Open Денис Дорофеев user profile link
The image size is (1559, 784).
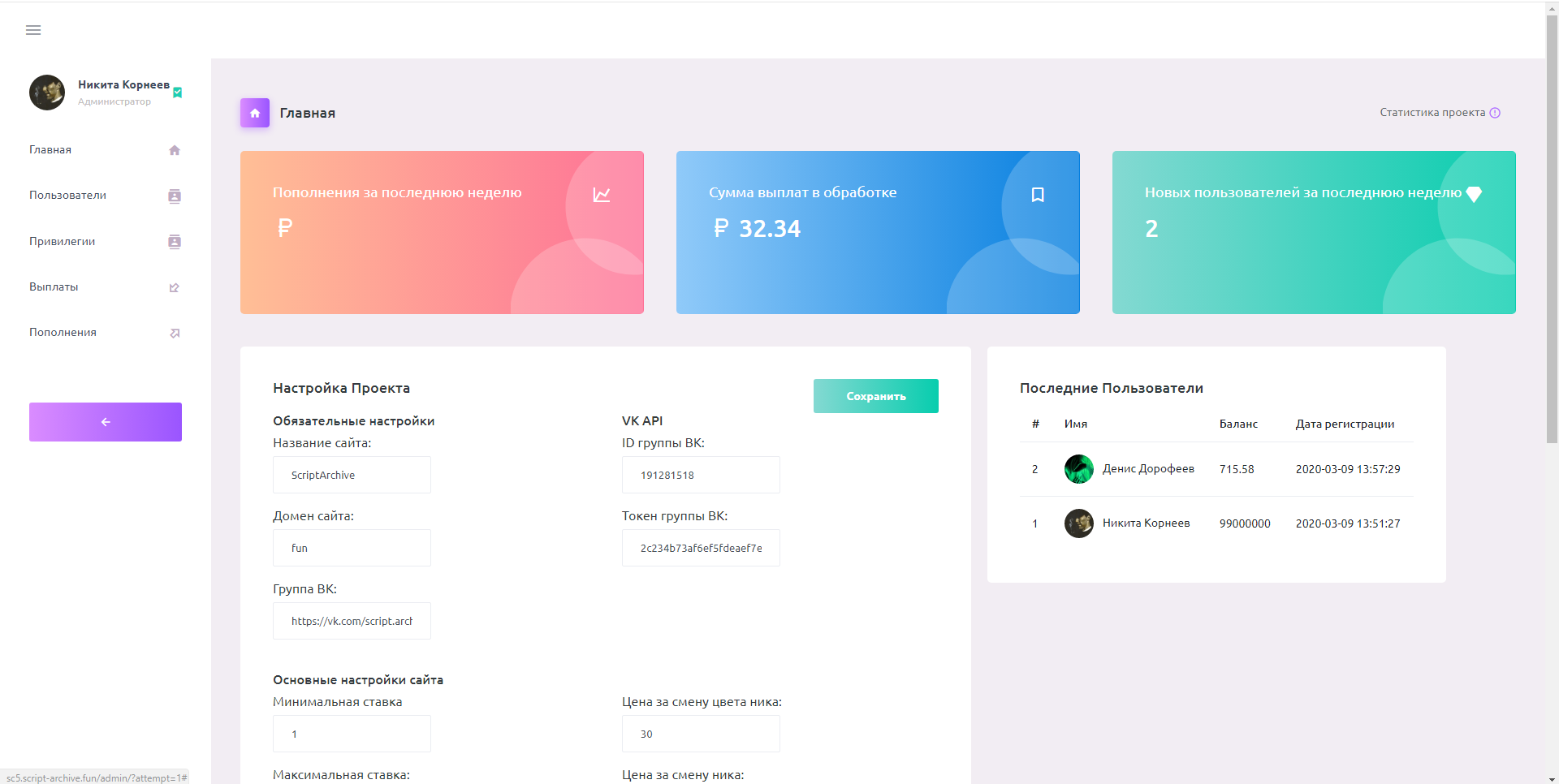[x=1148, y=468]
